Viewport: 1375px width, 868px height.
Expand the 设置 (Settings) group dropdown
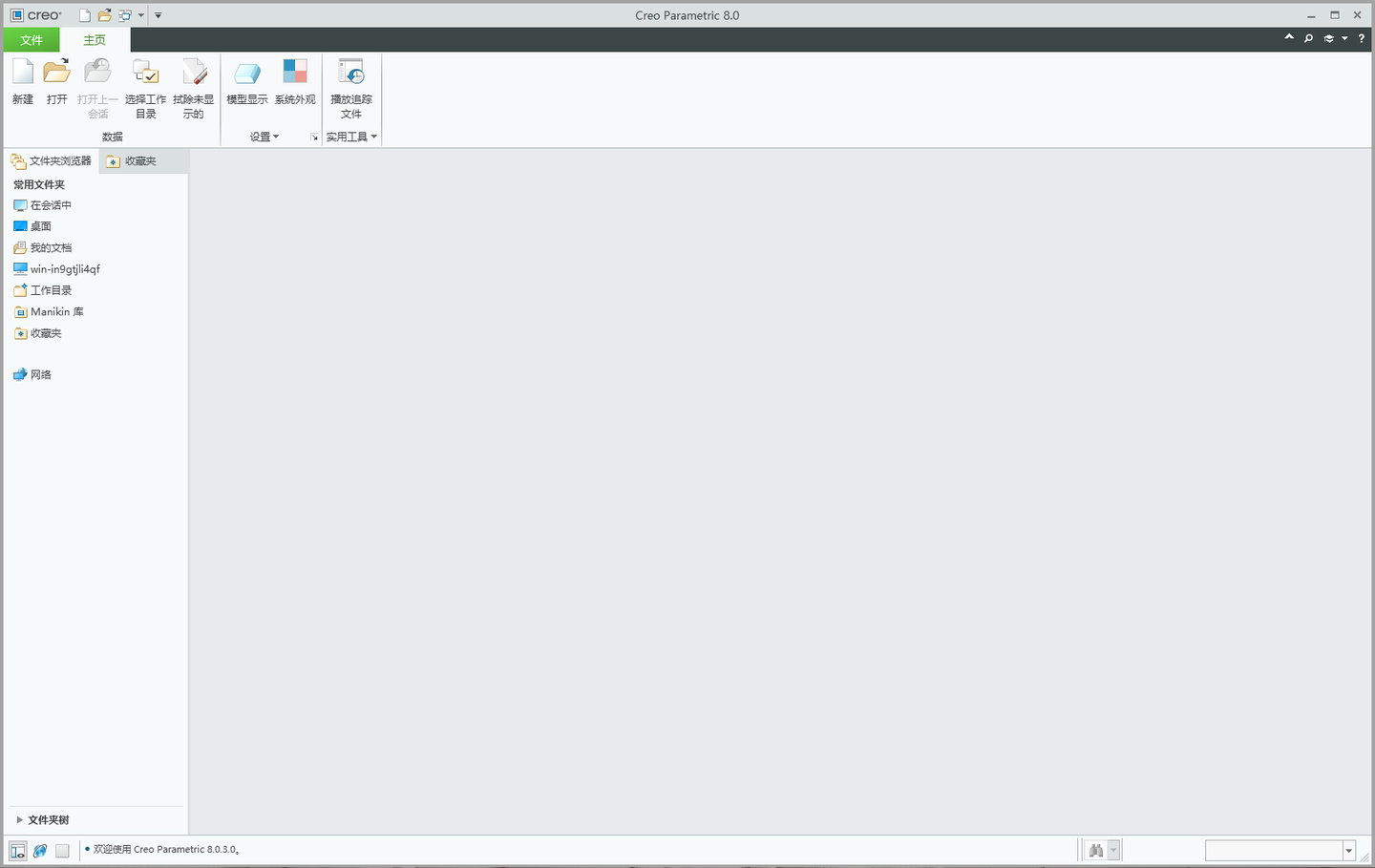(264, 137)
